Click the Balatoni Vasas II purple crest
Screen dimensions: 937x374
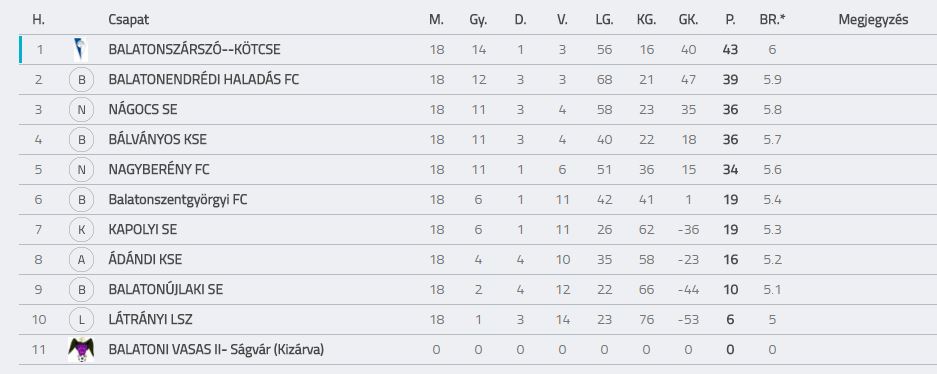(x=81, y=350)
